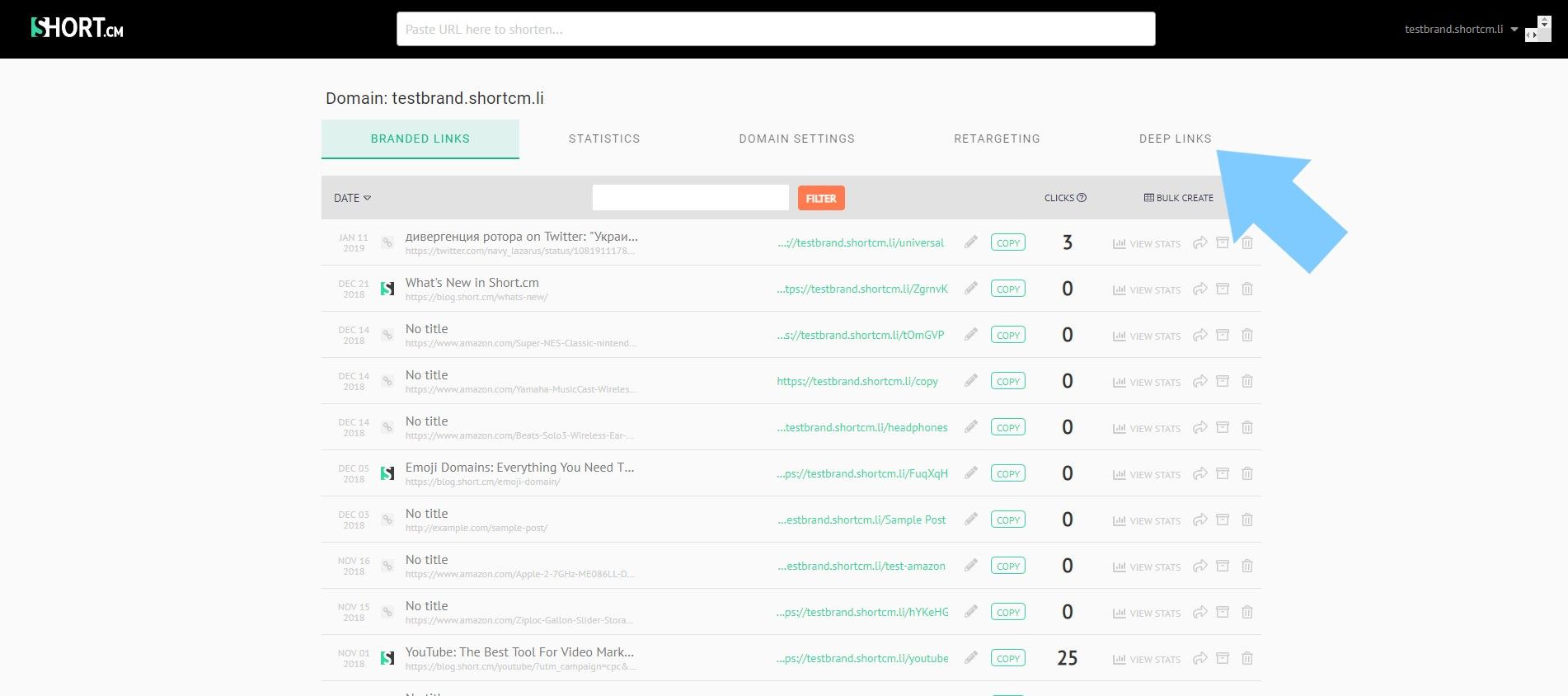Open the testbrand.shortcm.li/copy link
This screenshot has height=696, width=1568.
[857, 381]
